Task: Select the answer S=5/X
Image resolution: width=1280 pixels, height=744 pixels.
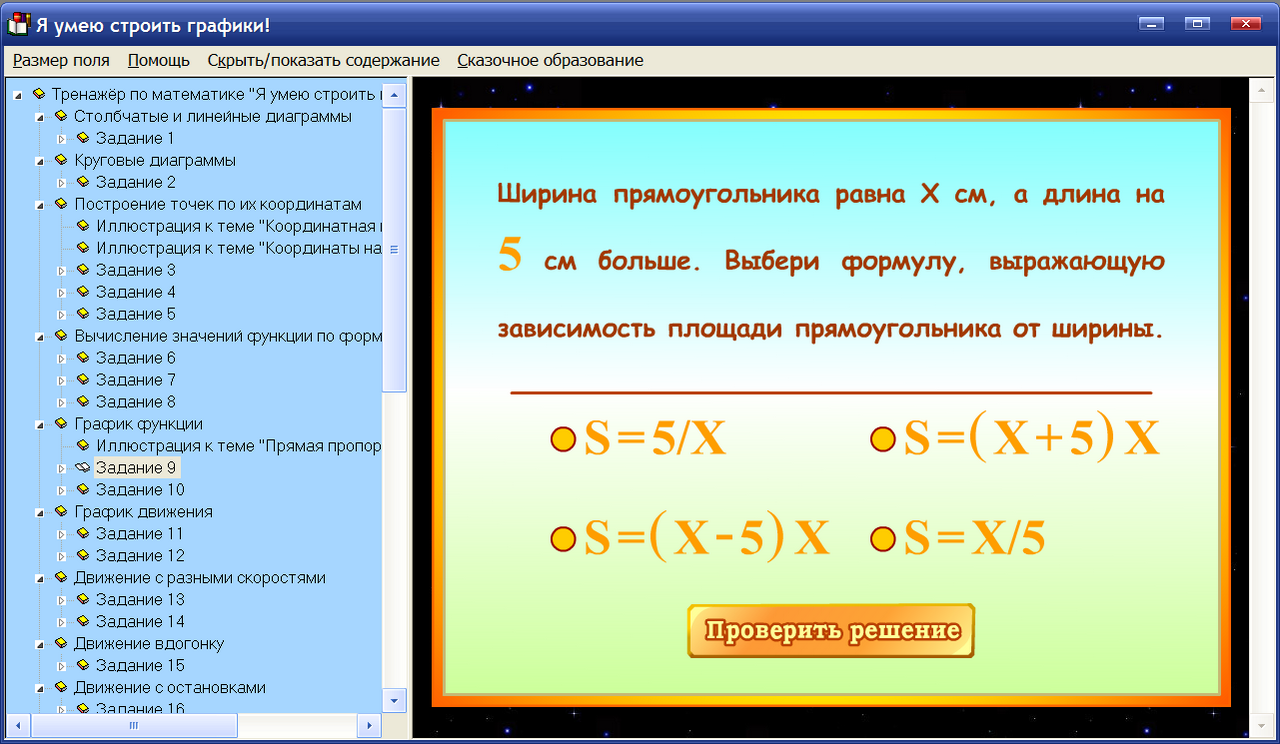Action: coord(565,437)
